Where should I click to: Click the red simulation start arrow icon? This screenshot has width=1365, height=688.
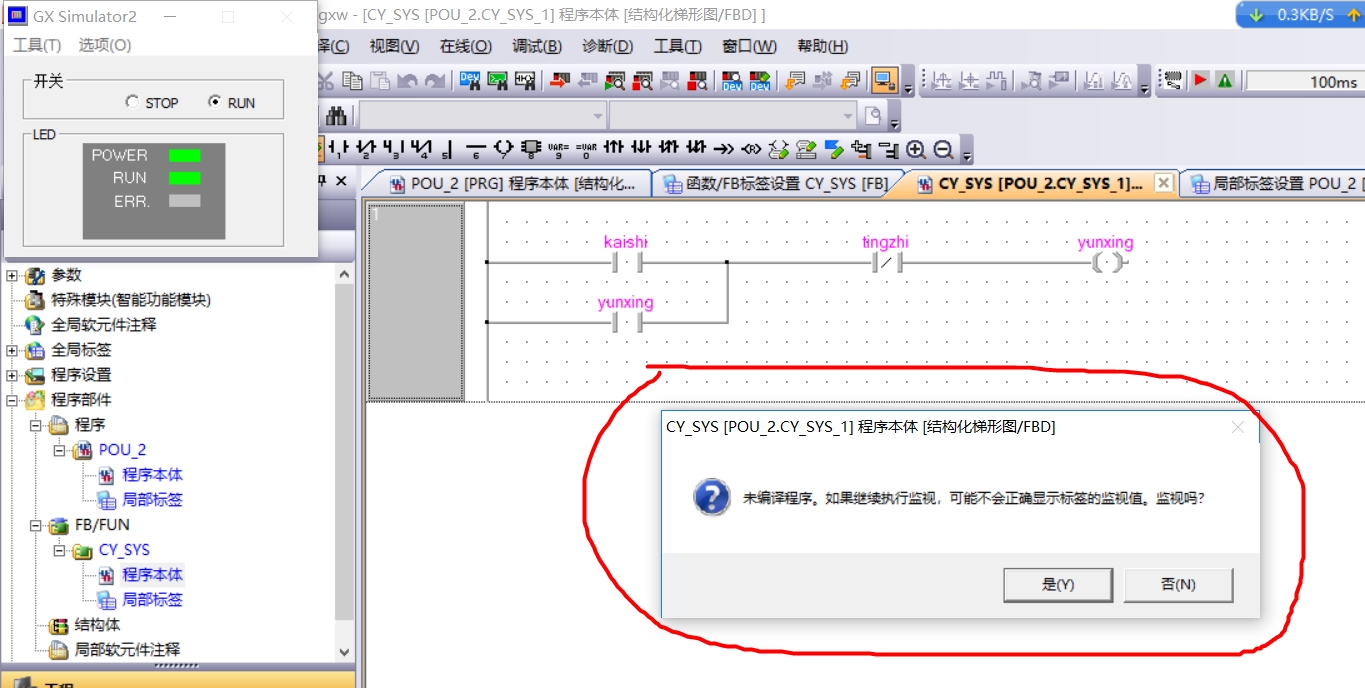point(1200,81)
